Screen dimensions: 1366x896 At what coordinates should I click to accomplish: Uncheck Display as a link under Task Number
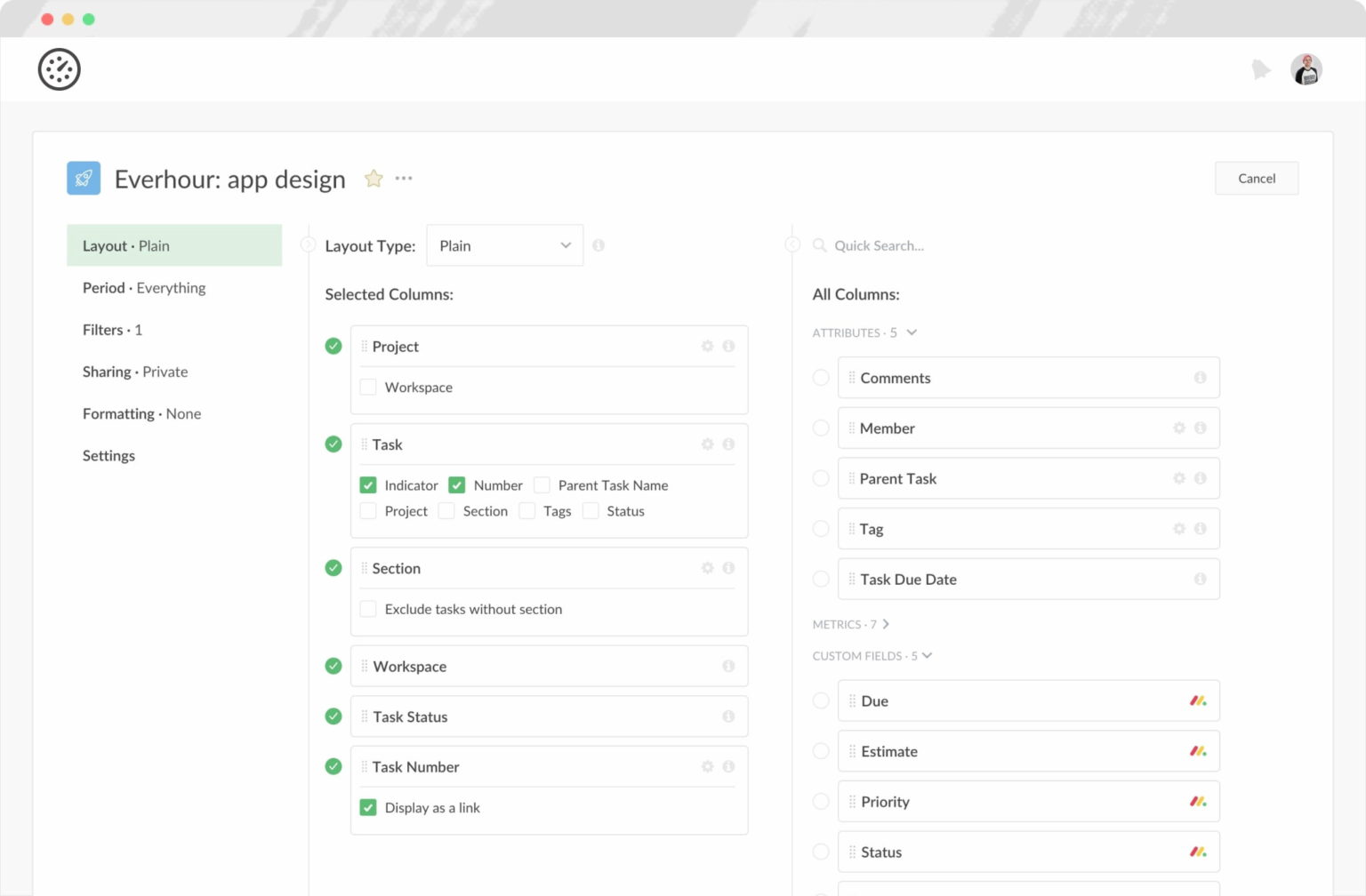pyautogui.click(x=368, y=807)
